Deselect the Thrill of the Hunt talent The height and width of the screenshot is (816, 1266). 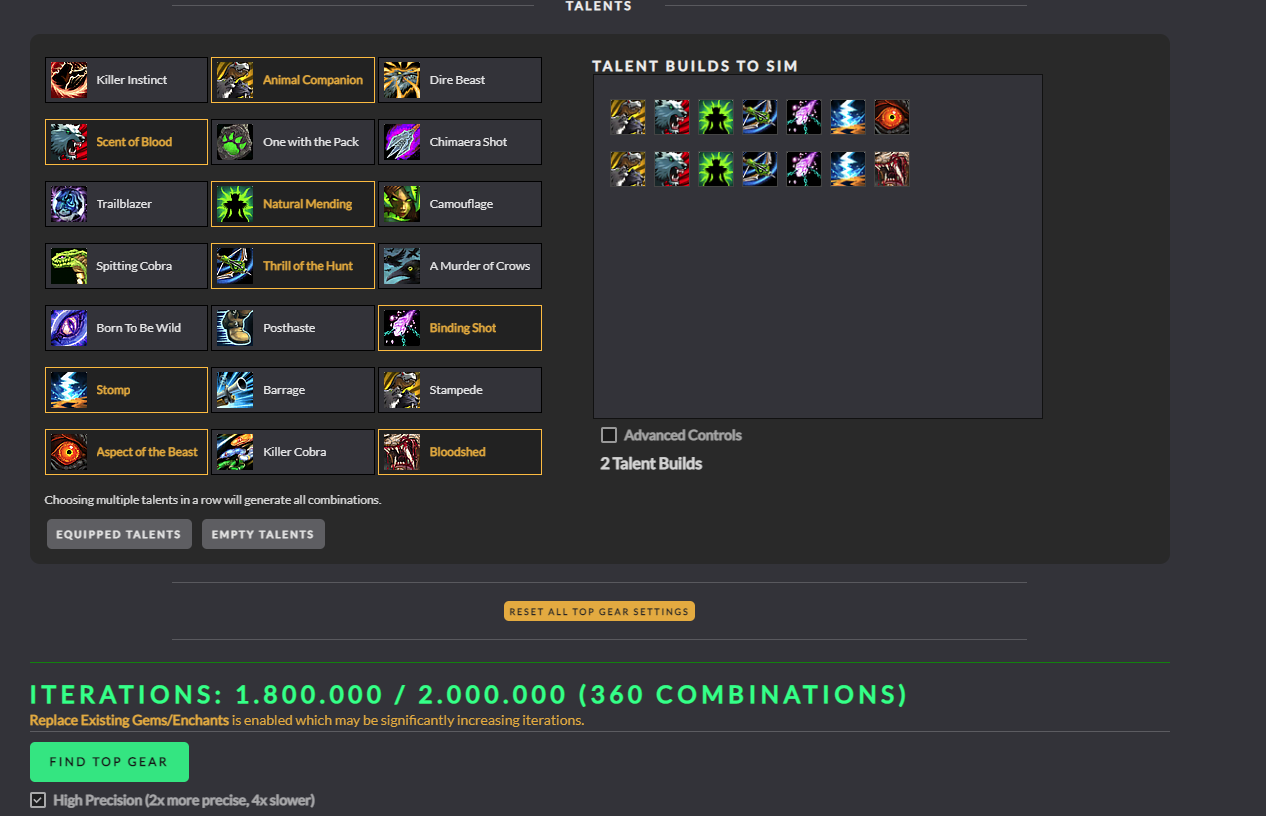click(293, 266)
